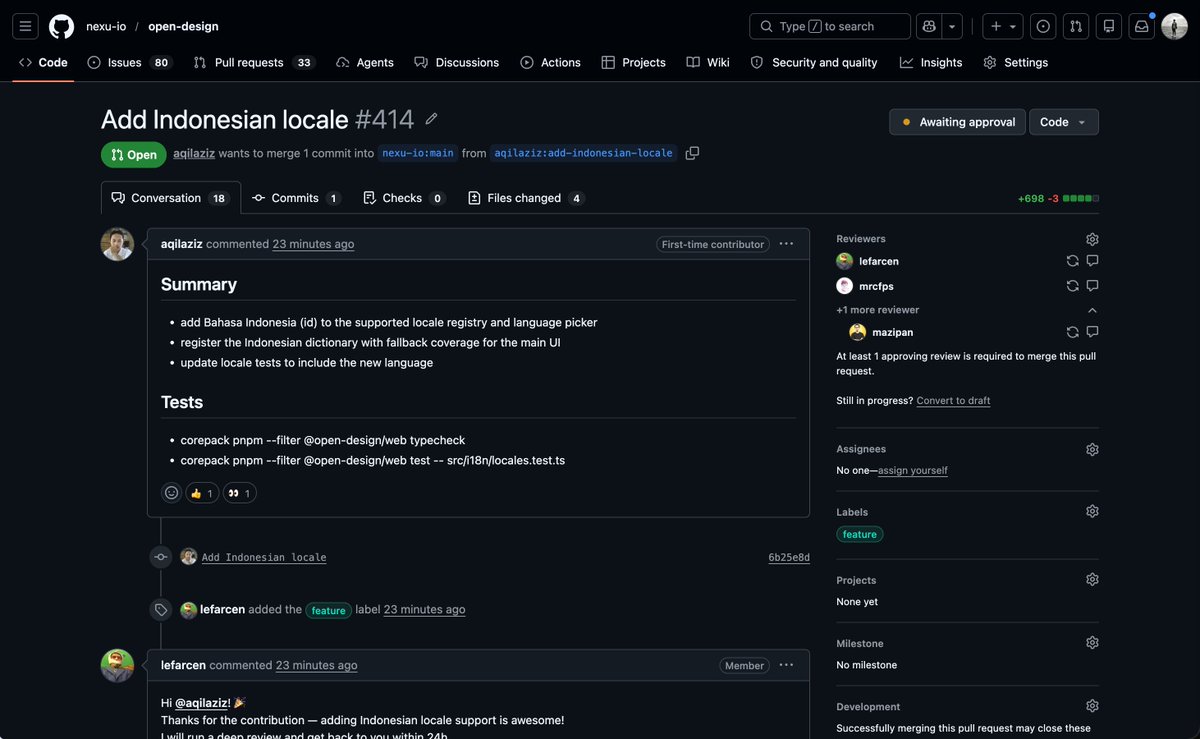Open the create new plus menu
Screen dimensions: 1200x739
pyautogui.click(x=1003, y=26)
